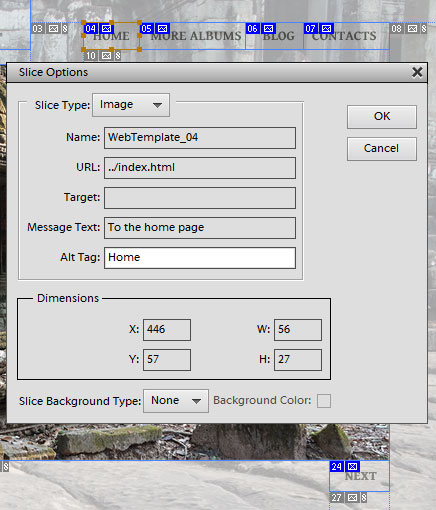Confirm slice options with OK
This screenshot has width=436, height=510.
pos(382,117)
